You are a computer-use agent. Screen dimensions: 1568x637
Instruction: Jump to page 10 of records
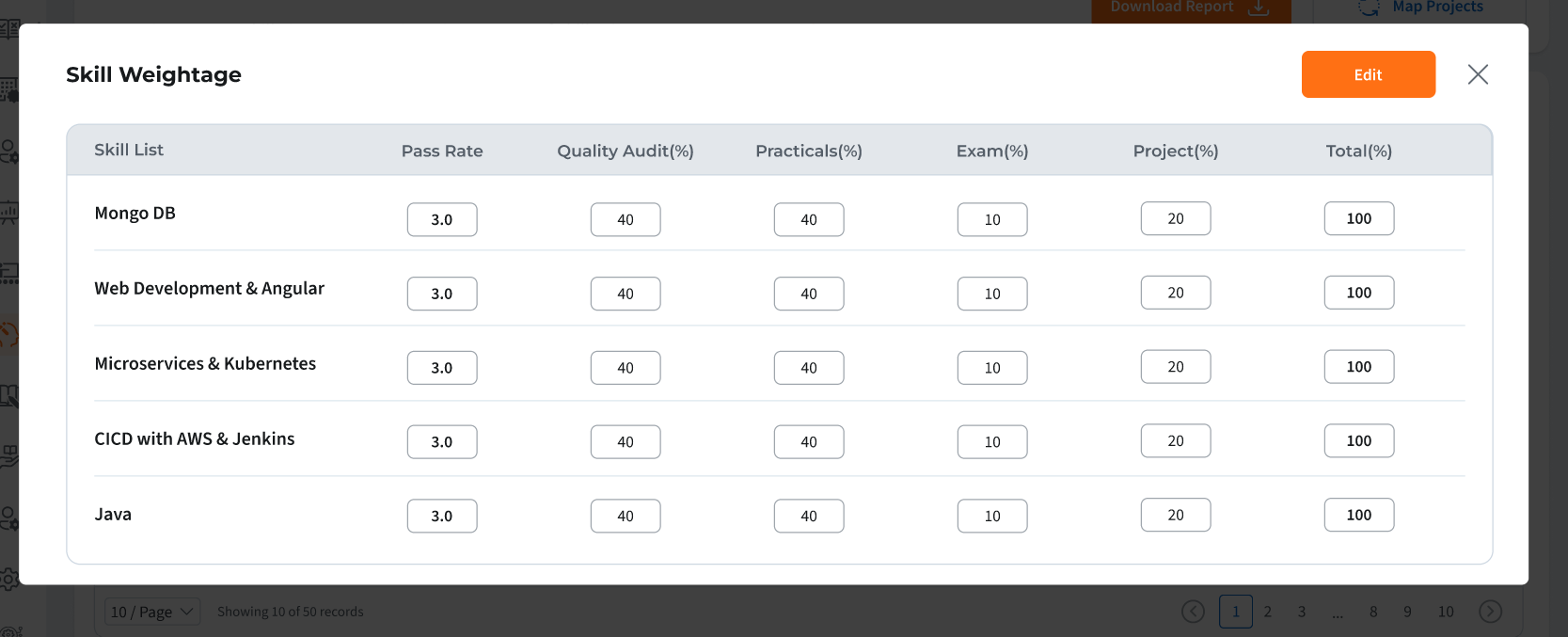[1446, 612]
